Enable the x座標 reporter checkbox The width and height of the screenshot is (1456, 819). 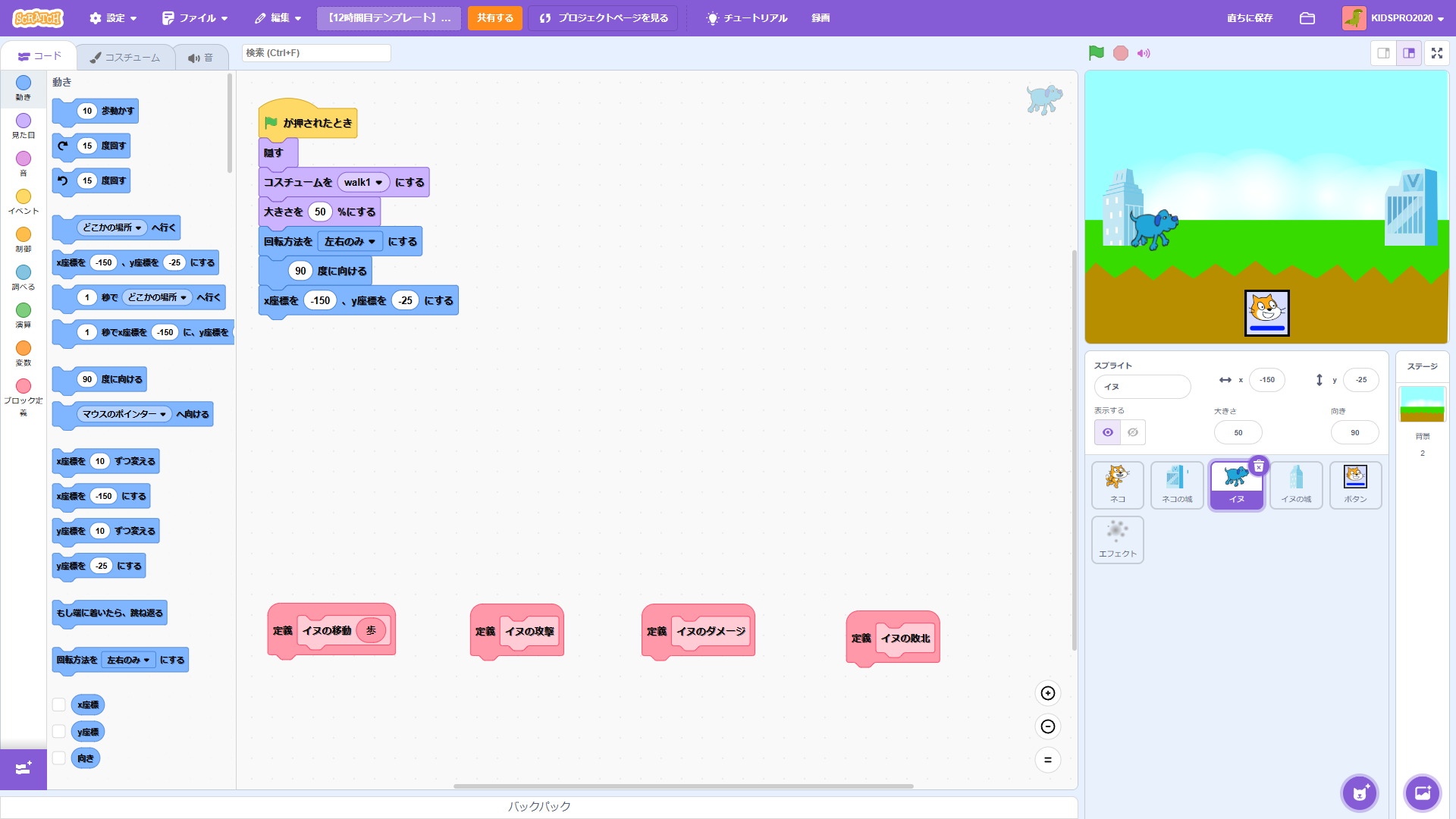(58, 704)
